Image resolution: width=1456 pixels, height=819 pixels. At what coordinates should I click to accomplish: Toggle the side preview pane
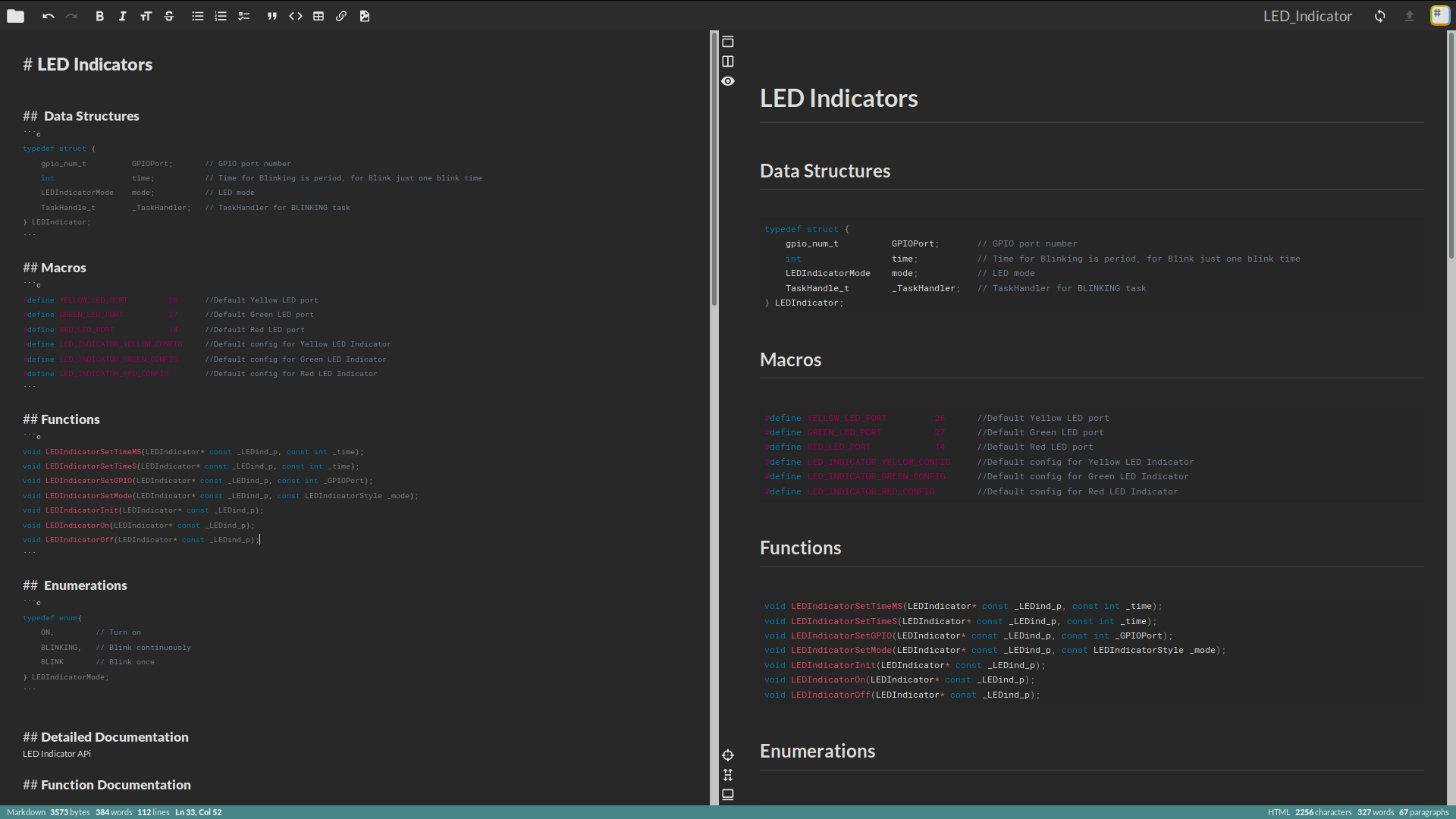click(x=728, y=61)
